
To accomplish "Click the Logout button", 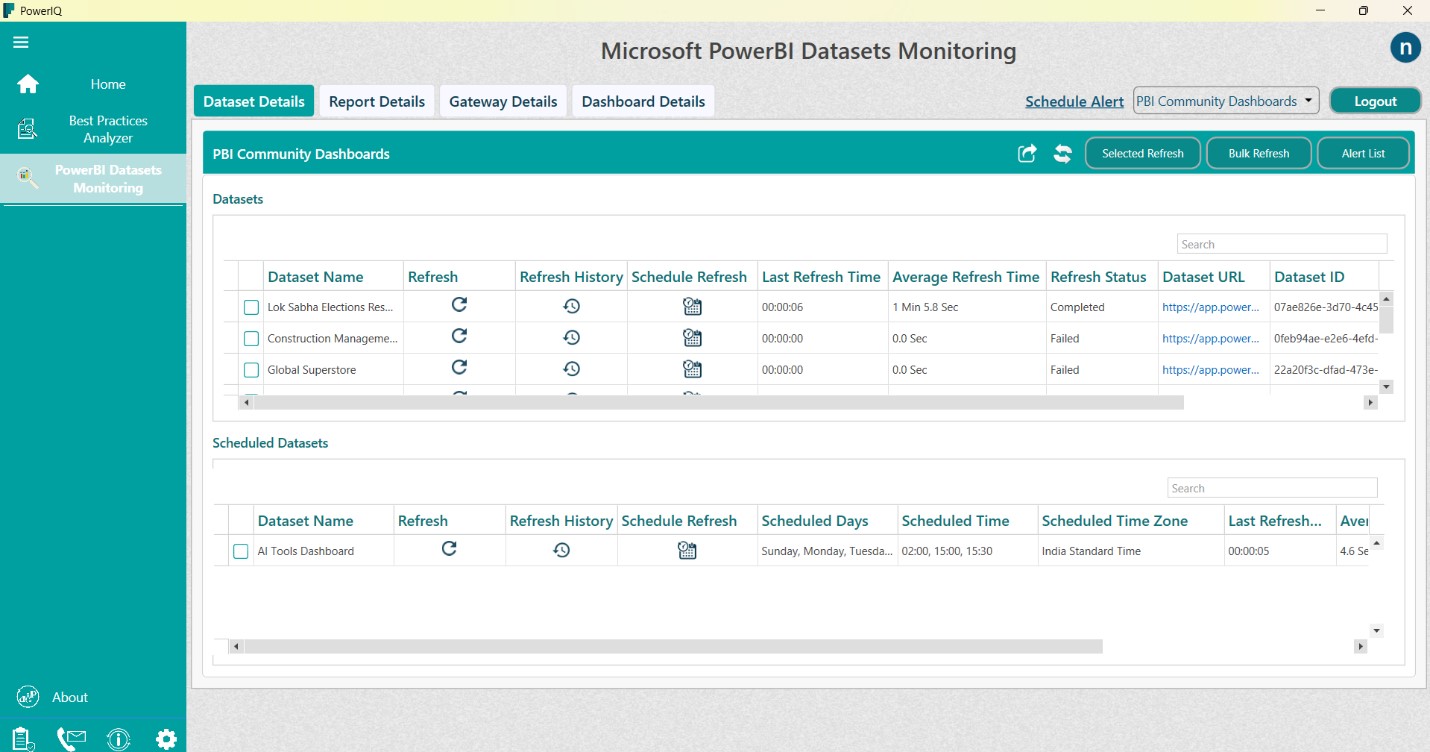I will click(x=1375, y=101).
